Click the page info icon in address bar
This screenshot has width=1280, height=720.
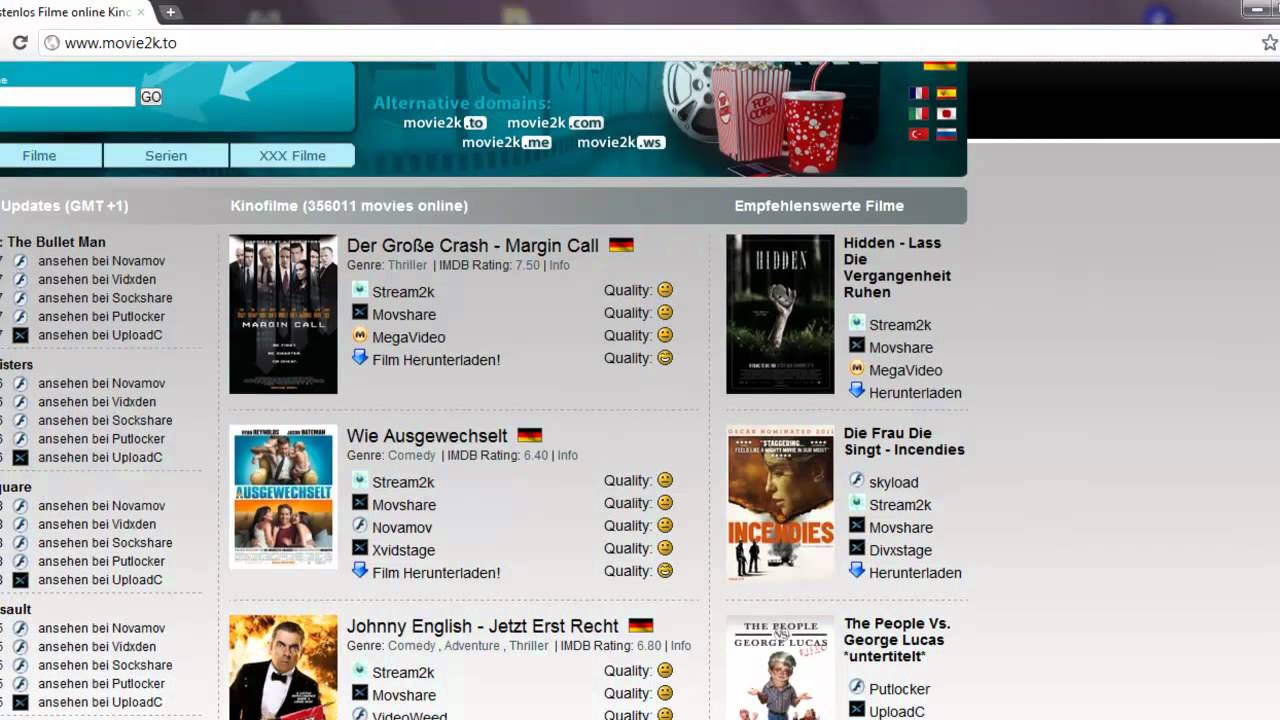pyautogui.click(x=52, y=43)
